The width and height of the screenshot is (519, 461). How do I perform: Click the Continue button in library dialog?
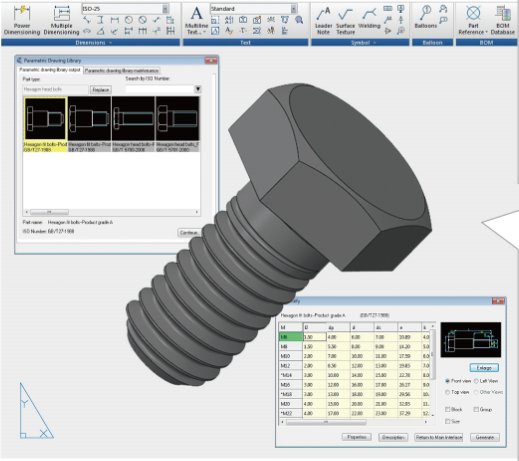pyautogui.click(x=189, y=233)
